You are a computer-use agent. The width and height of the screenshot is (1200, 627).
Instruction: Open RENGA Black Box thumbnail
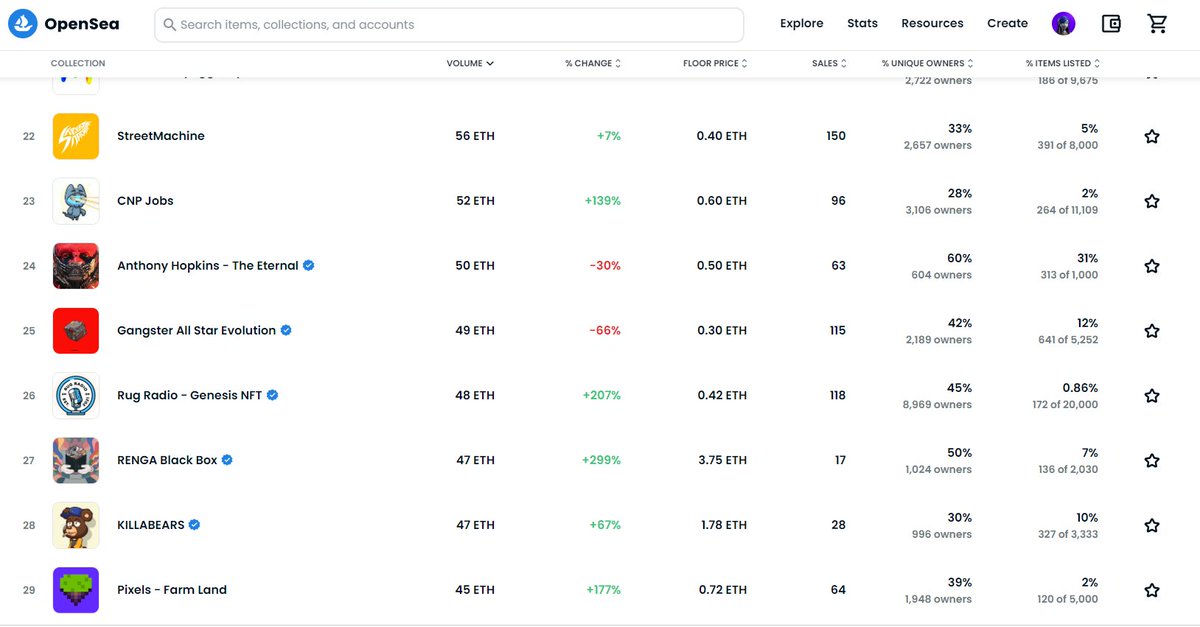coord(76,461)
